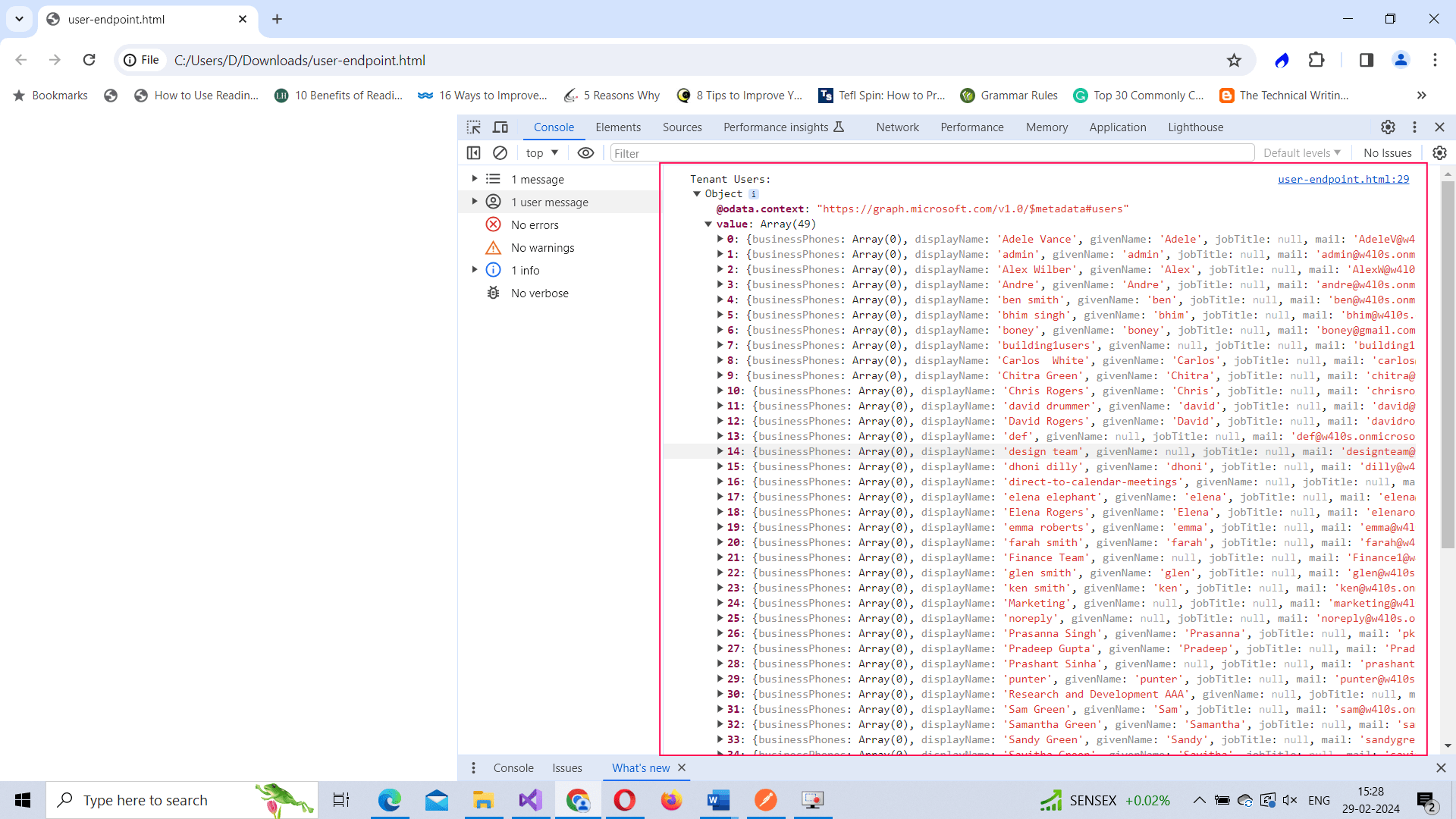1456x819 pixels.
Task: Open console settings gear icon
Action: (x=1439, y=153)
